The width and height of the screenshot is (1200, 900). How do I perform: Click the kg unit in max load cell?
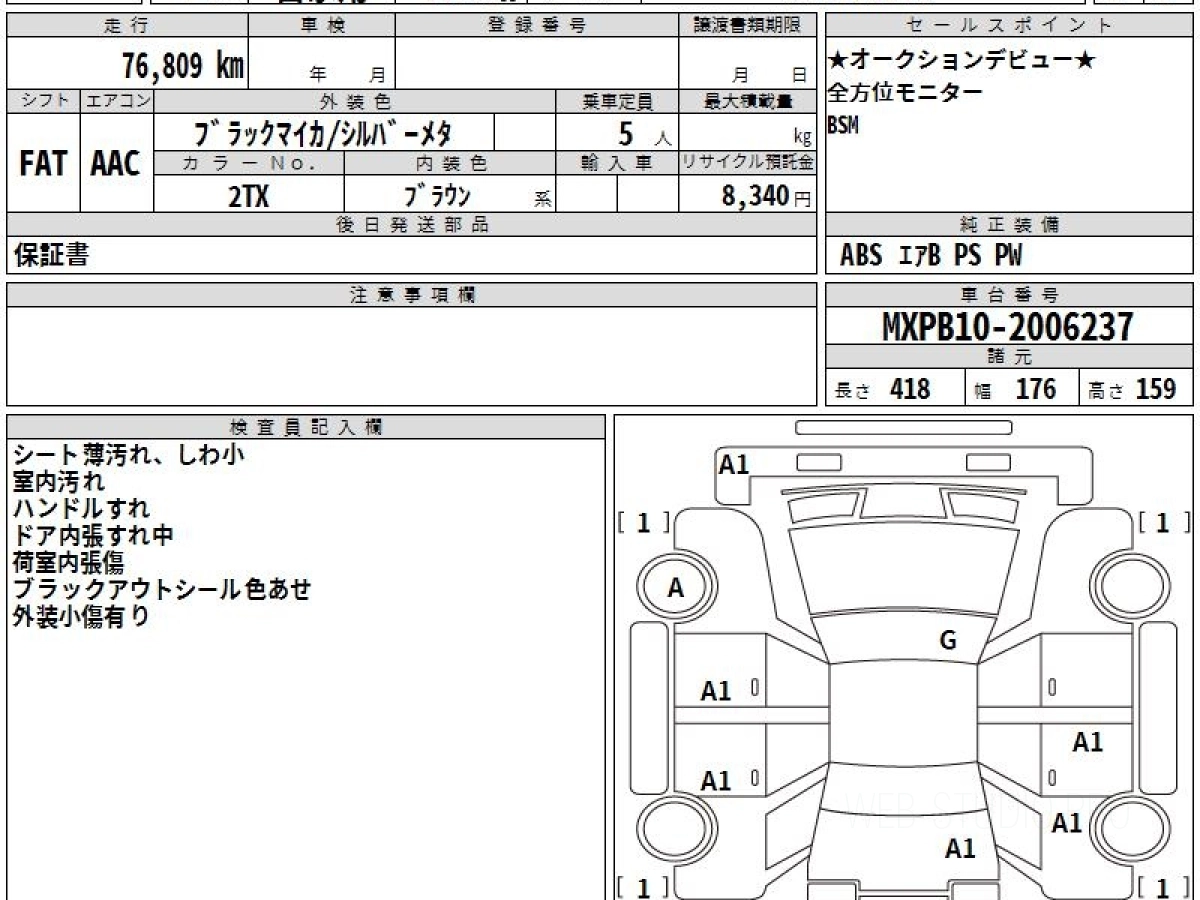point(803,139)
